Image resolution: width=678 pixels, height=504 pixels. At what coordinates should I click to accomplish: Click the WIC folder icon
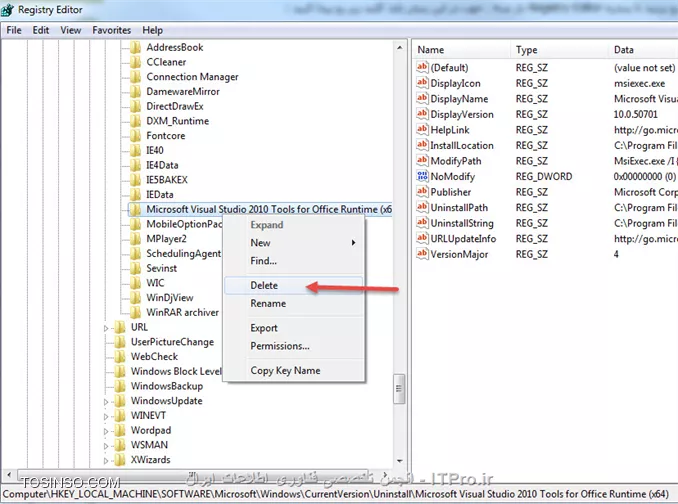pyautogui.click(x=136, y=283)
